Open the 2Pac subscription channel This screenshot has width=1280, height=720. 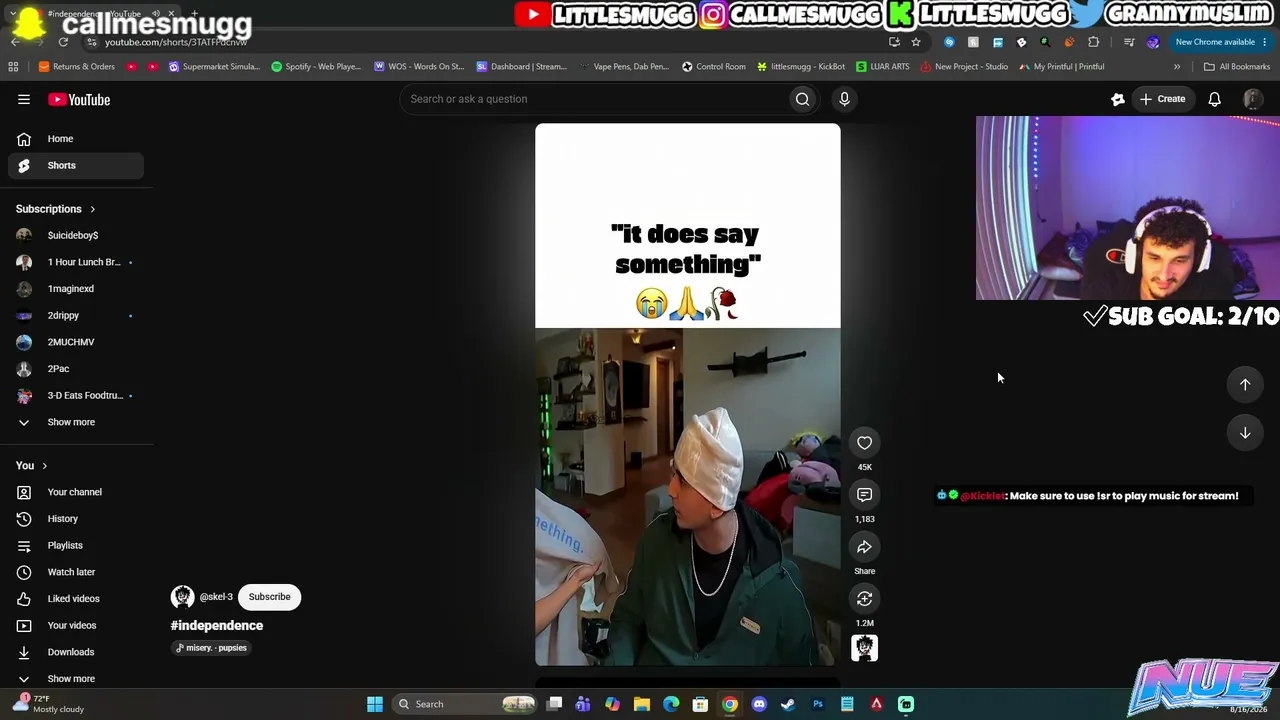76,369
